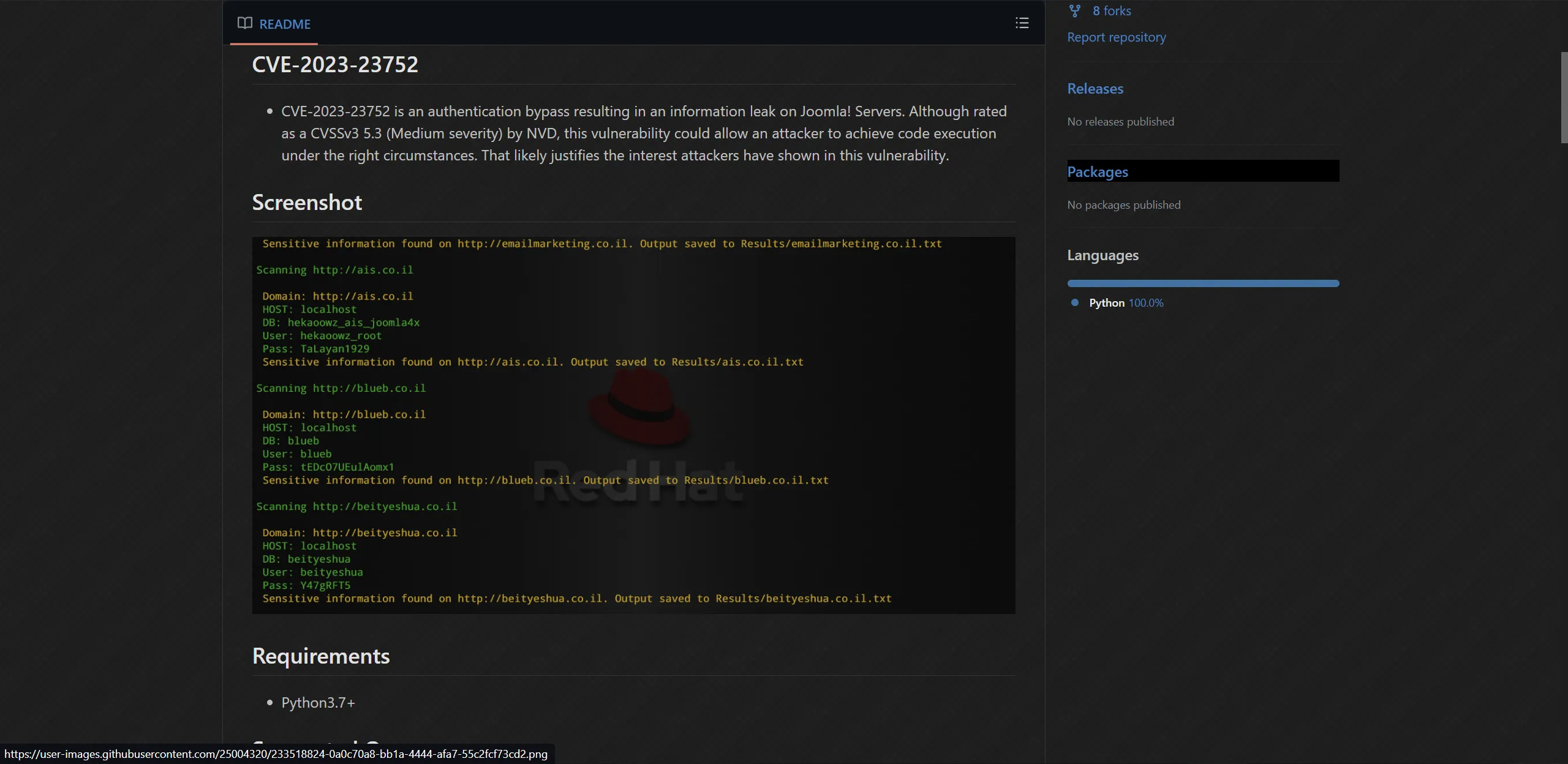Click the Requirements section heading
Viewport: 1568px width, 764px height.
[x=321, y=656]
